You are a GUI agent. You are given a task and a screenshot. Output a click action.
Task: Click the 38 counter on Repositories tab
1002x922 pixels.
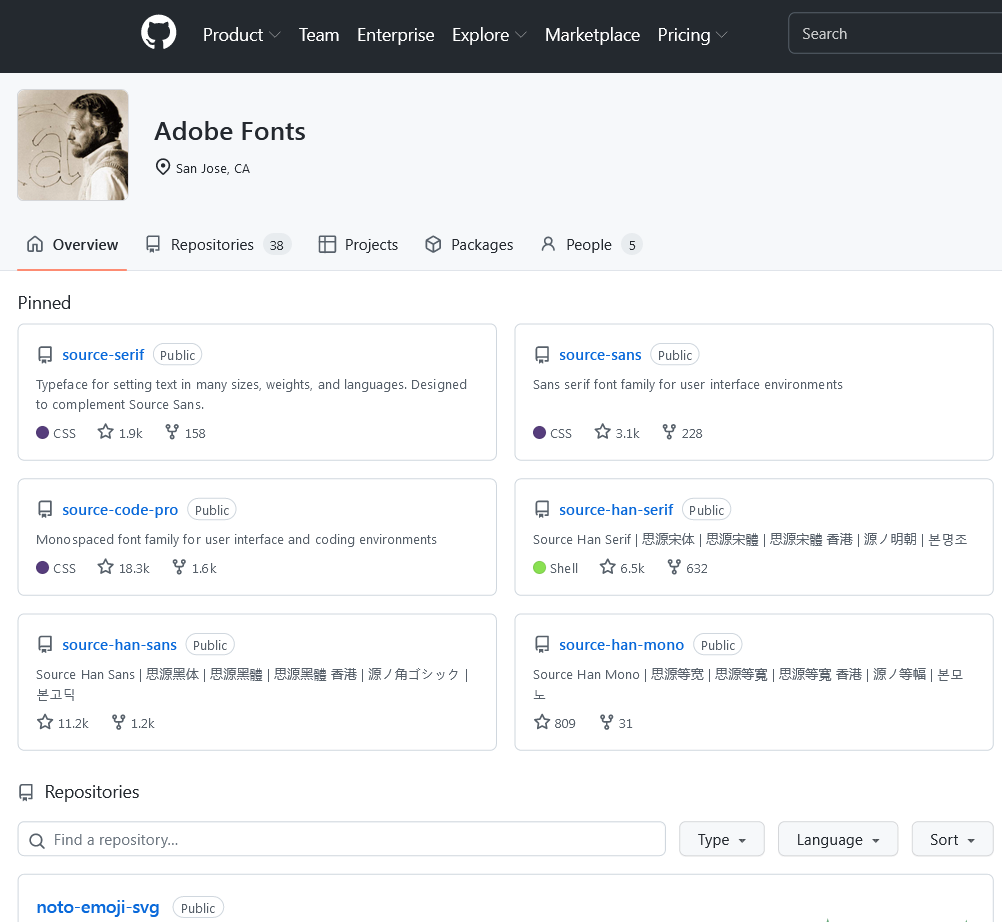point(277,245)
